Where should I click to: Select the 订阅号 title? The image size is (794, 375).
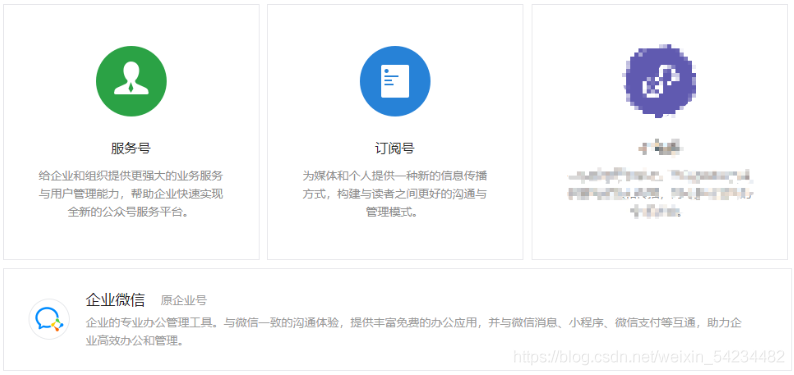tap(395, 148)
